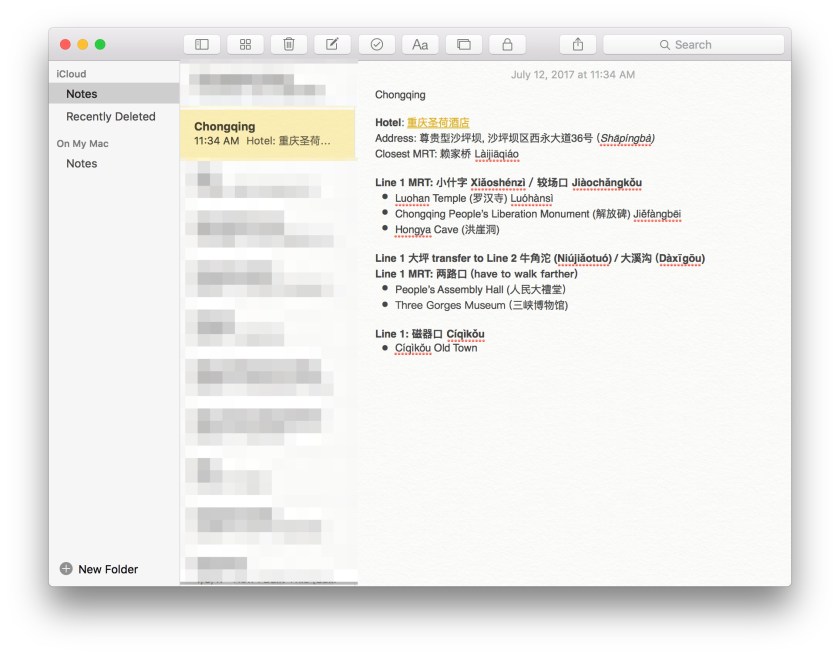Click the photo browser toolbar icon

coord(463,44)
